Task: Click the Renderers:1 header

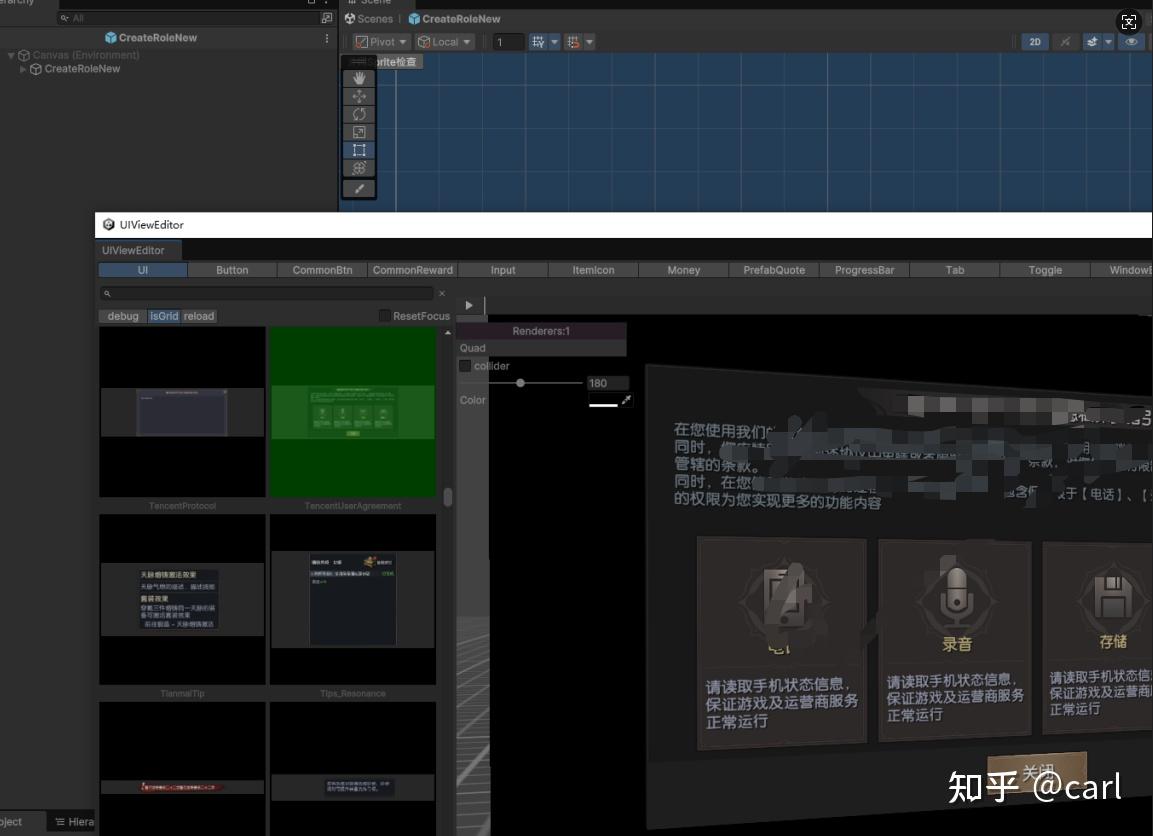Action: pos(541,331)
